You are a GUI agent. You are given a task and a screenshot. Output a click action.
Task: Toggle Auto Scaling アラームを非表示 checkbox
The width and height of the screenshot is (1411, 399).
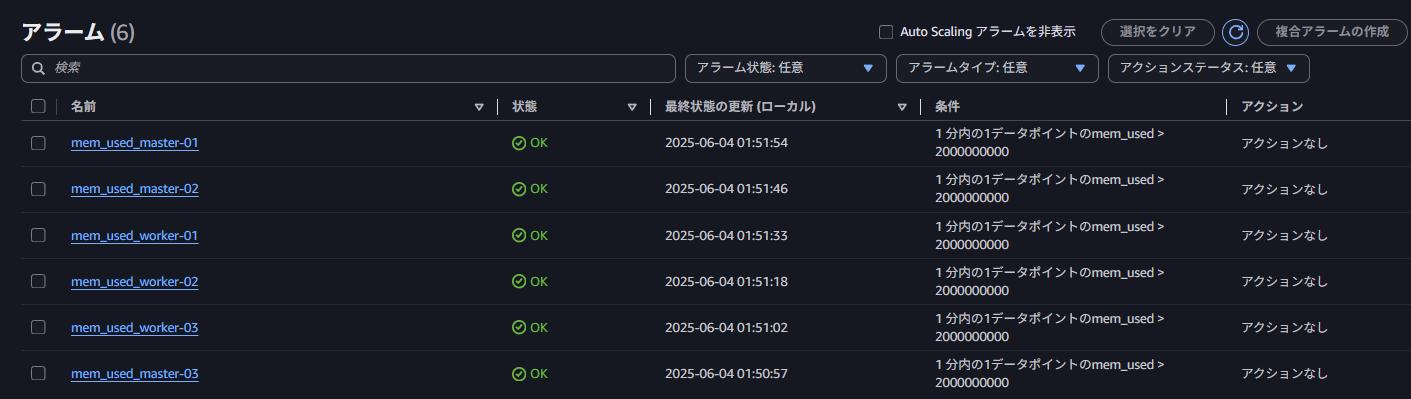coord(885,32)
